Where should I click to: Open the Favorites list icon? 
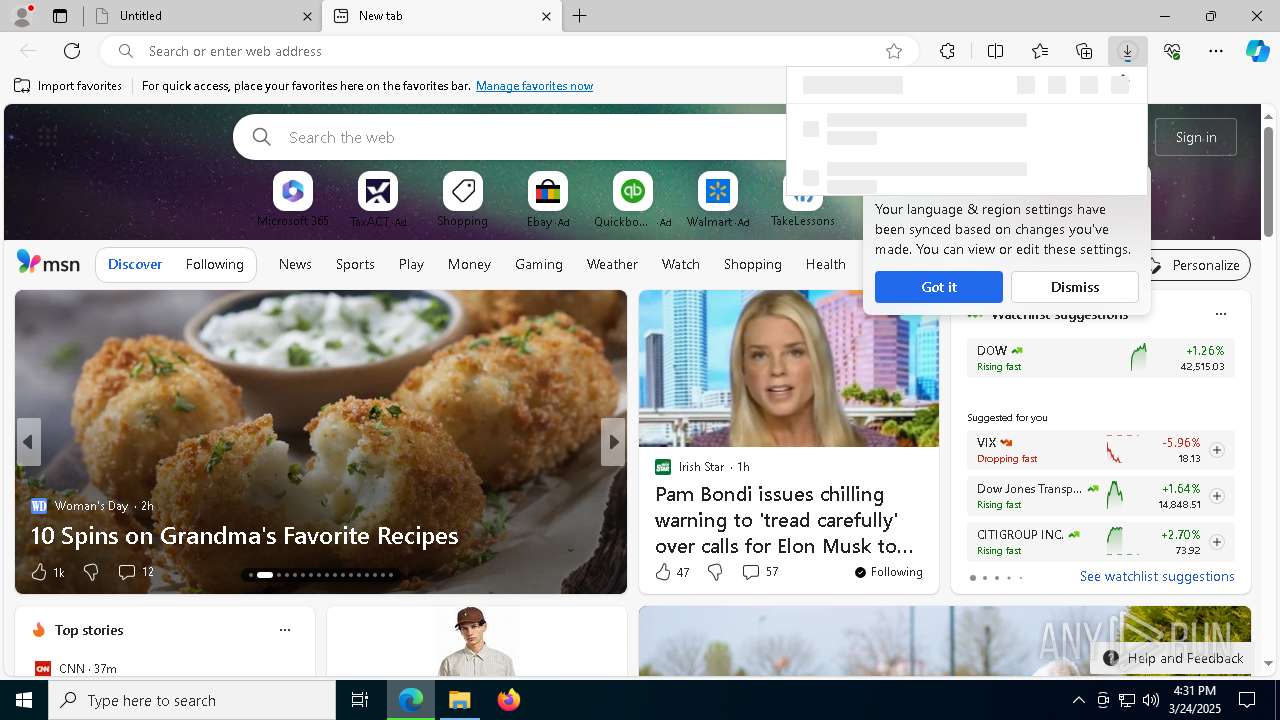[x=1040, y=51]
